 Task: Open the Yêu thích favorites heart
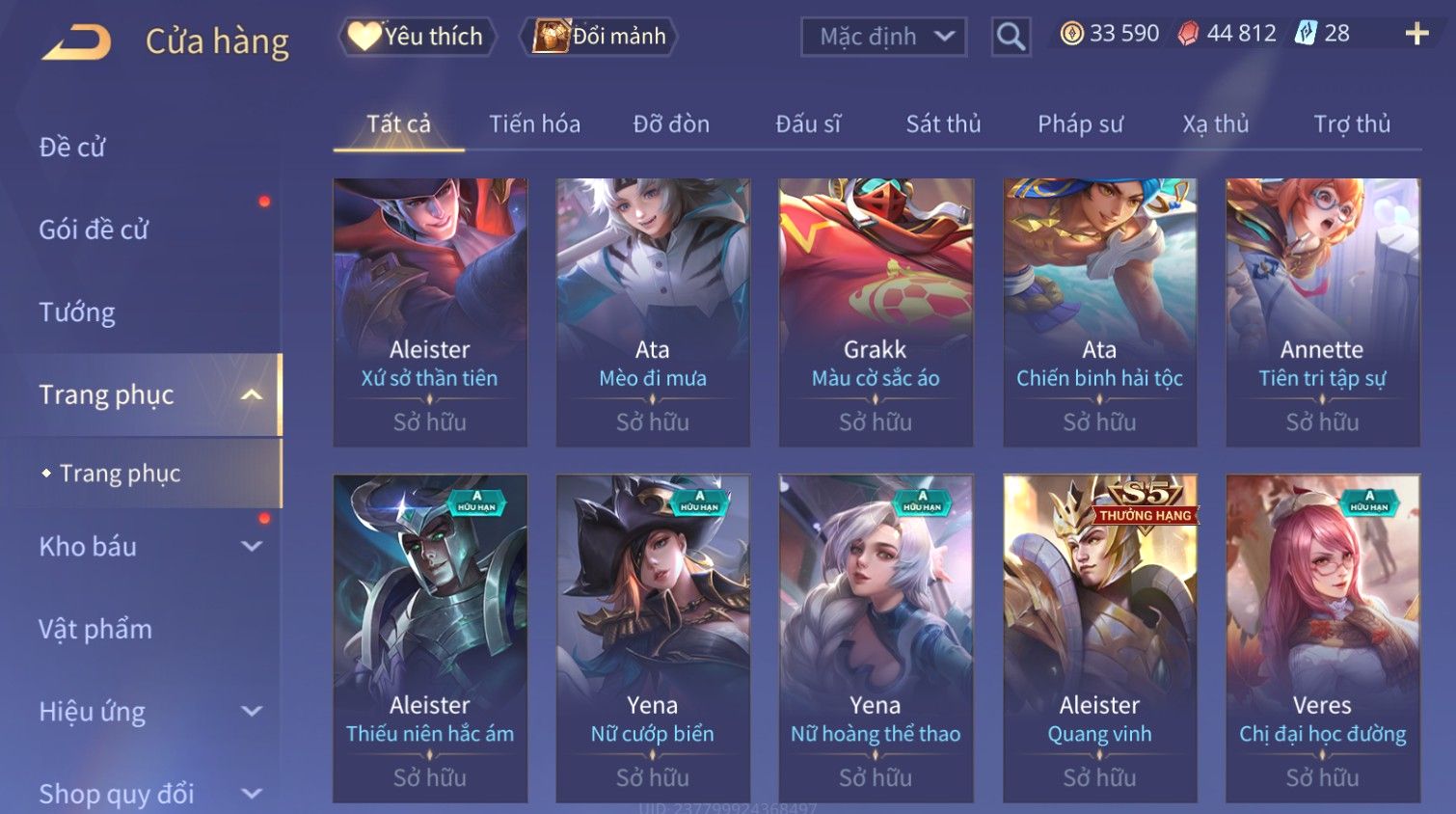[x=364, y=36]
